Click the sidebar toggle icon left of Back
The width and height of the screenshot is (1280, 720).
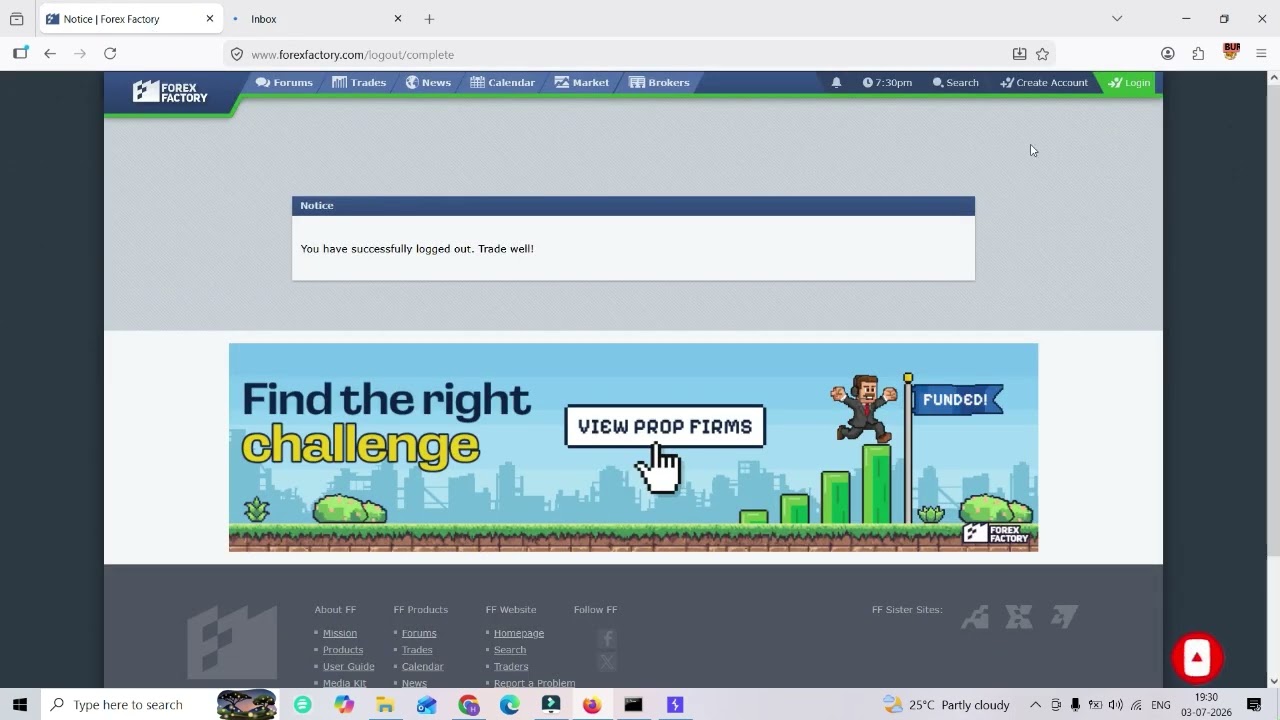[x=20, y=54]
